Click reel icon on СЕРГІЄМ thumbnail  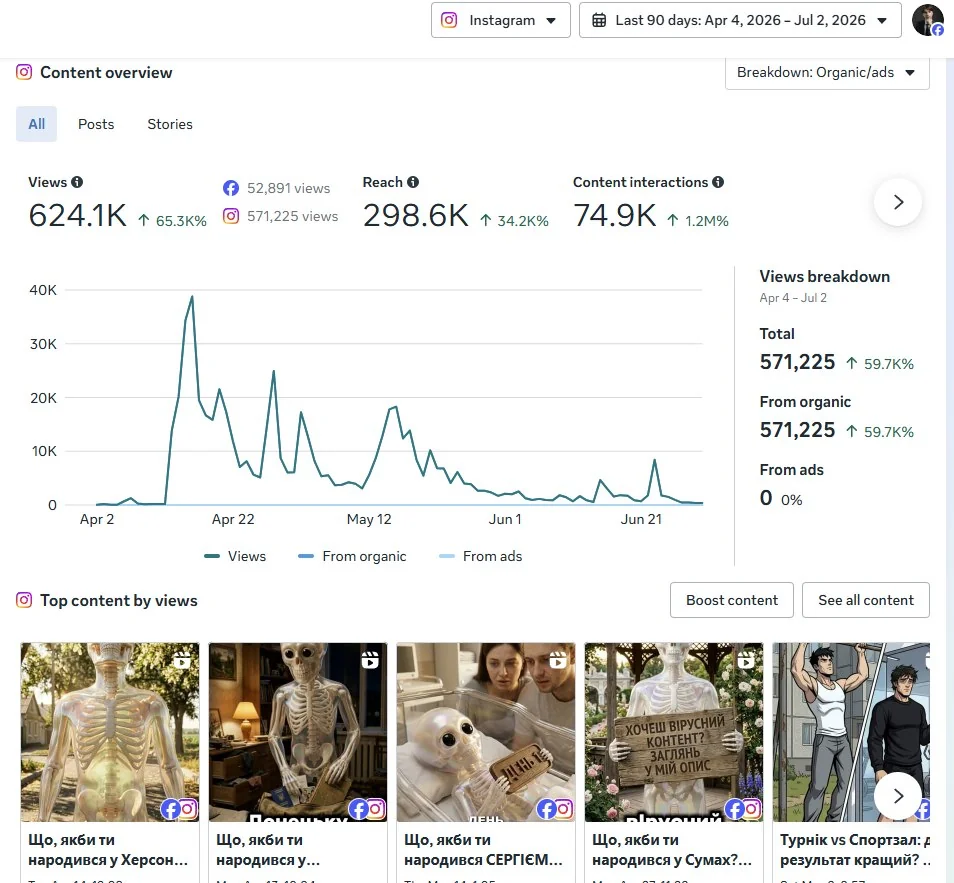tap(558, 660)
